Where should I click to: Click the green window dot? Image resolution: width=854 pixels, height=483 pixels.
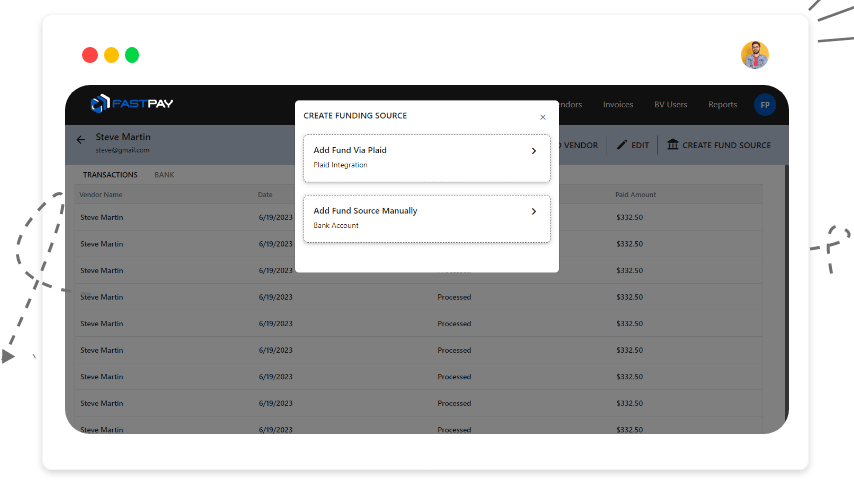tap(132, 56)
